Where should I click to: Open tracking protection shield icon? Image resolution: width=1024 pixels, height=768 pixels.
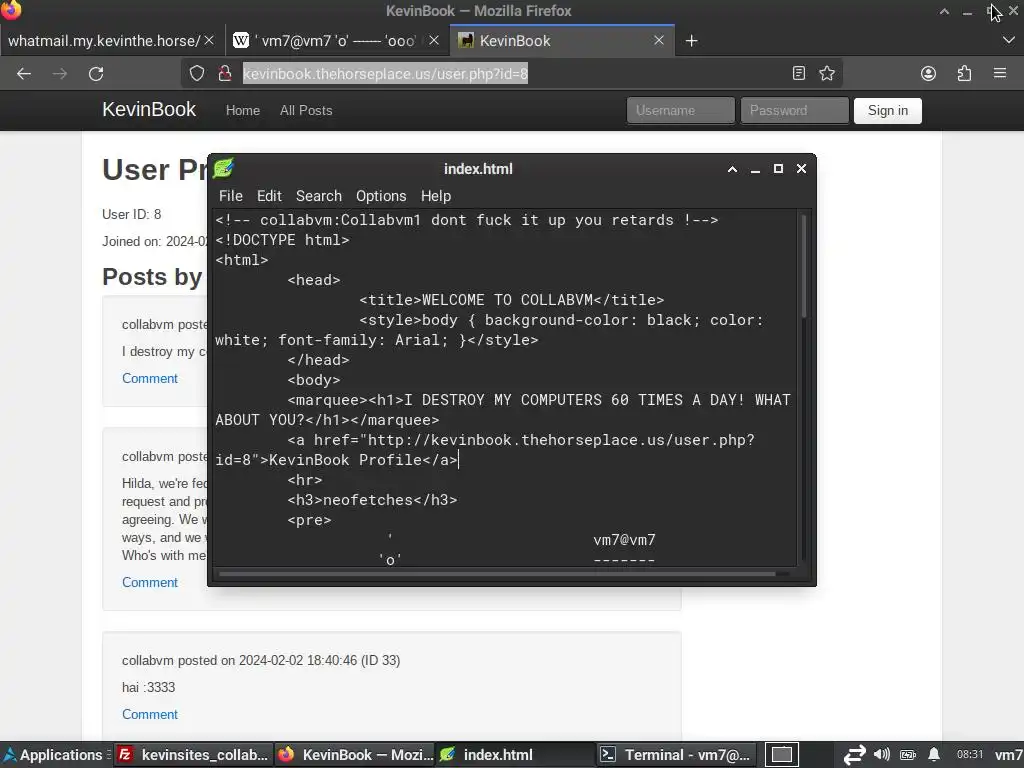coord(197,73)
